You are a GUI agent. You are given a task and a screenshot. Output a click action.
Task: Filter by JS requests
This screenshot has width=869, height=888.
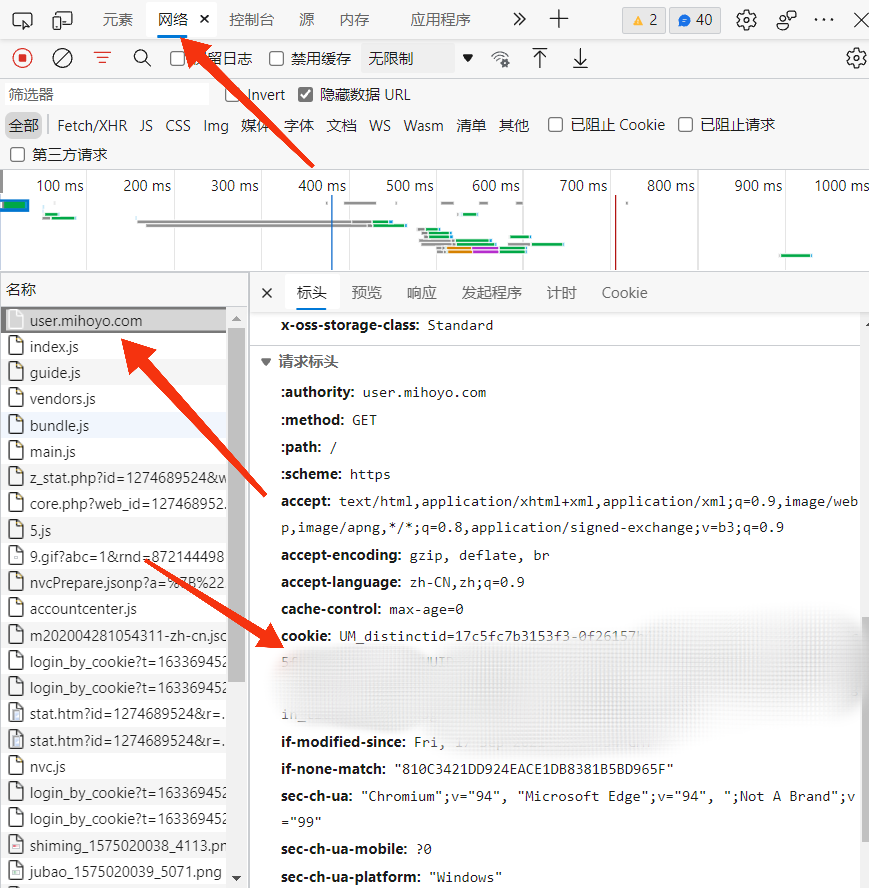(x=146, y=126)
